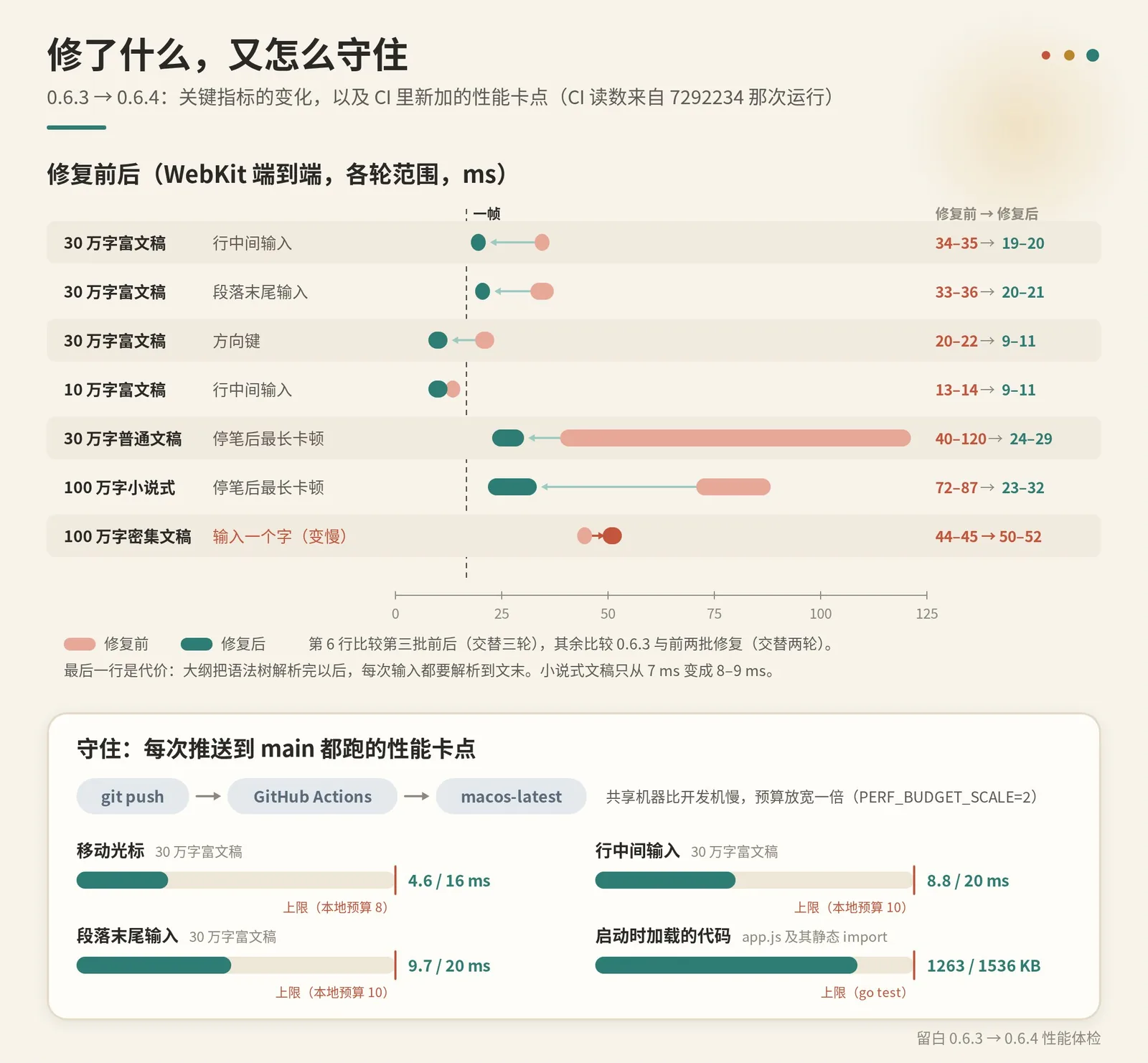Click the value 40–120 → 24–29
This screenshot has width=1148, height=1063.
tap(994, 439)
